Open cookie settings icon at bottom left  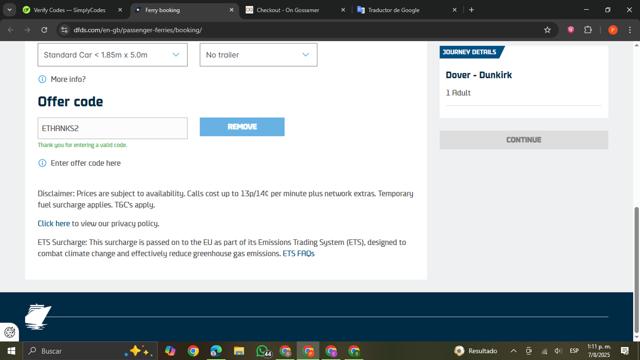click(9, 332)
